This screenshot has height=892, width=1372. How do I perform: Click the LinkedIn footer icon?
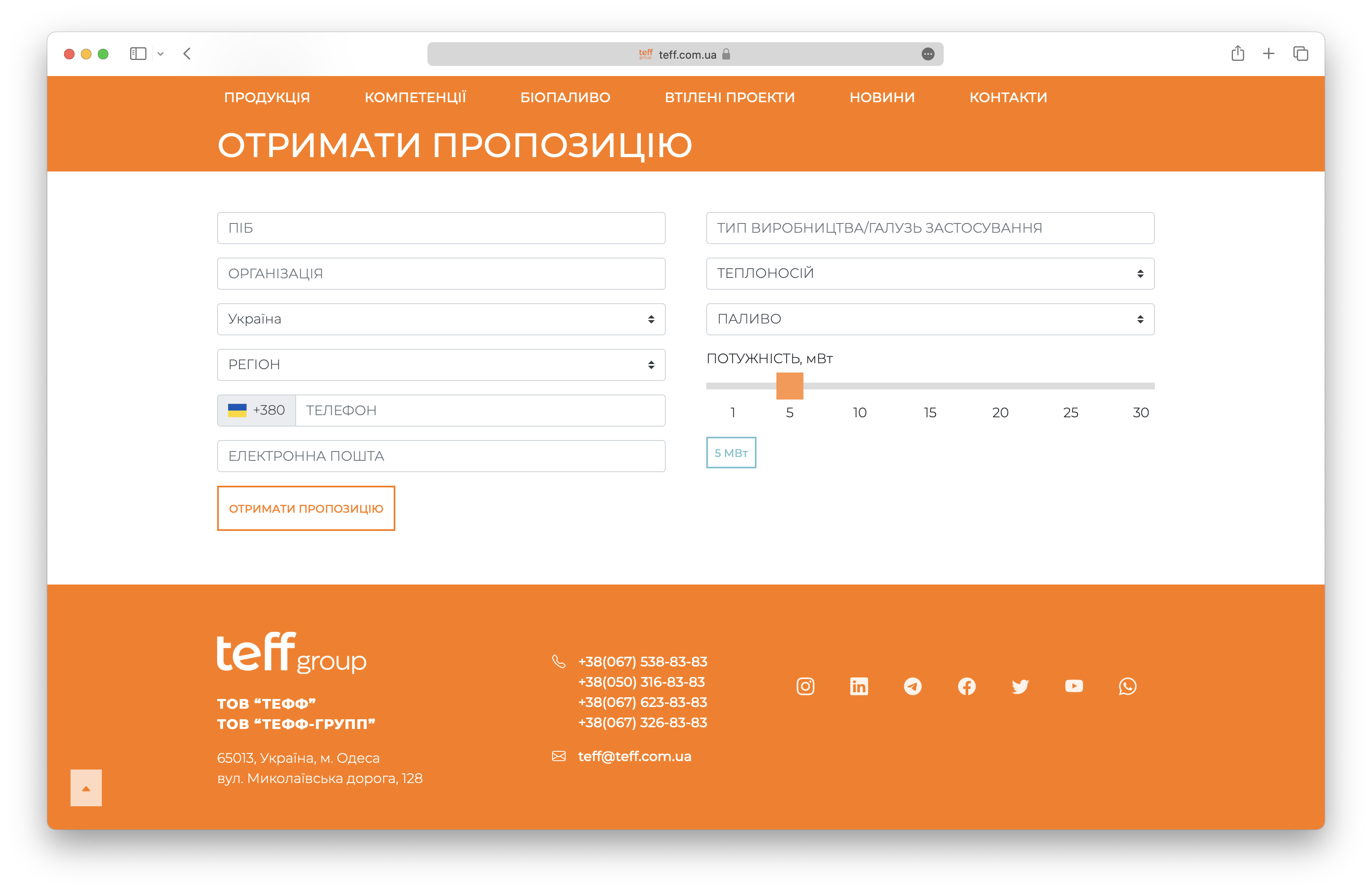859,686
